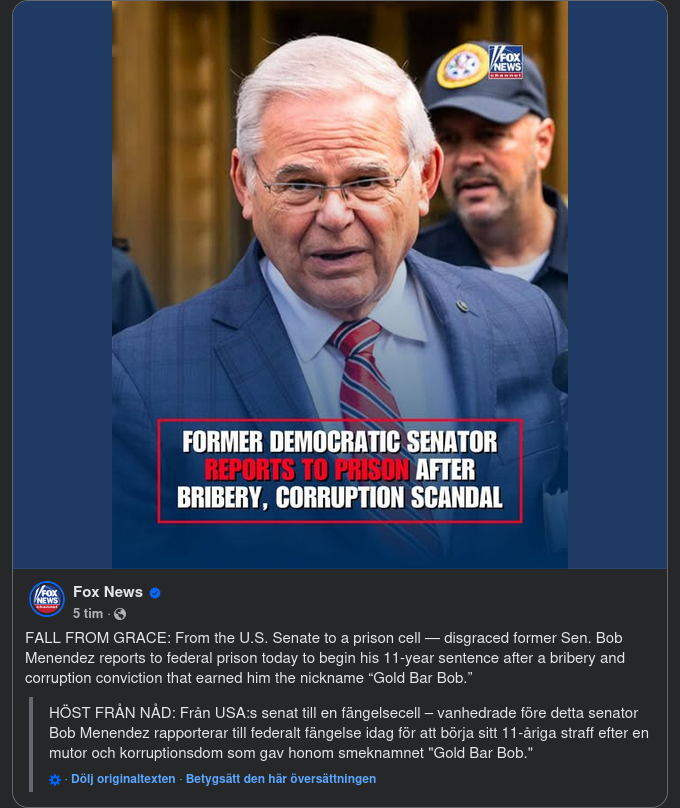This screenshot has height=808, width=680.
Task: Click the blue verified badge
Action: tap(155, 593)
